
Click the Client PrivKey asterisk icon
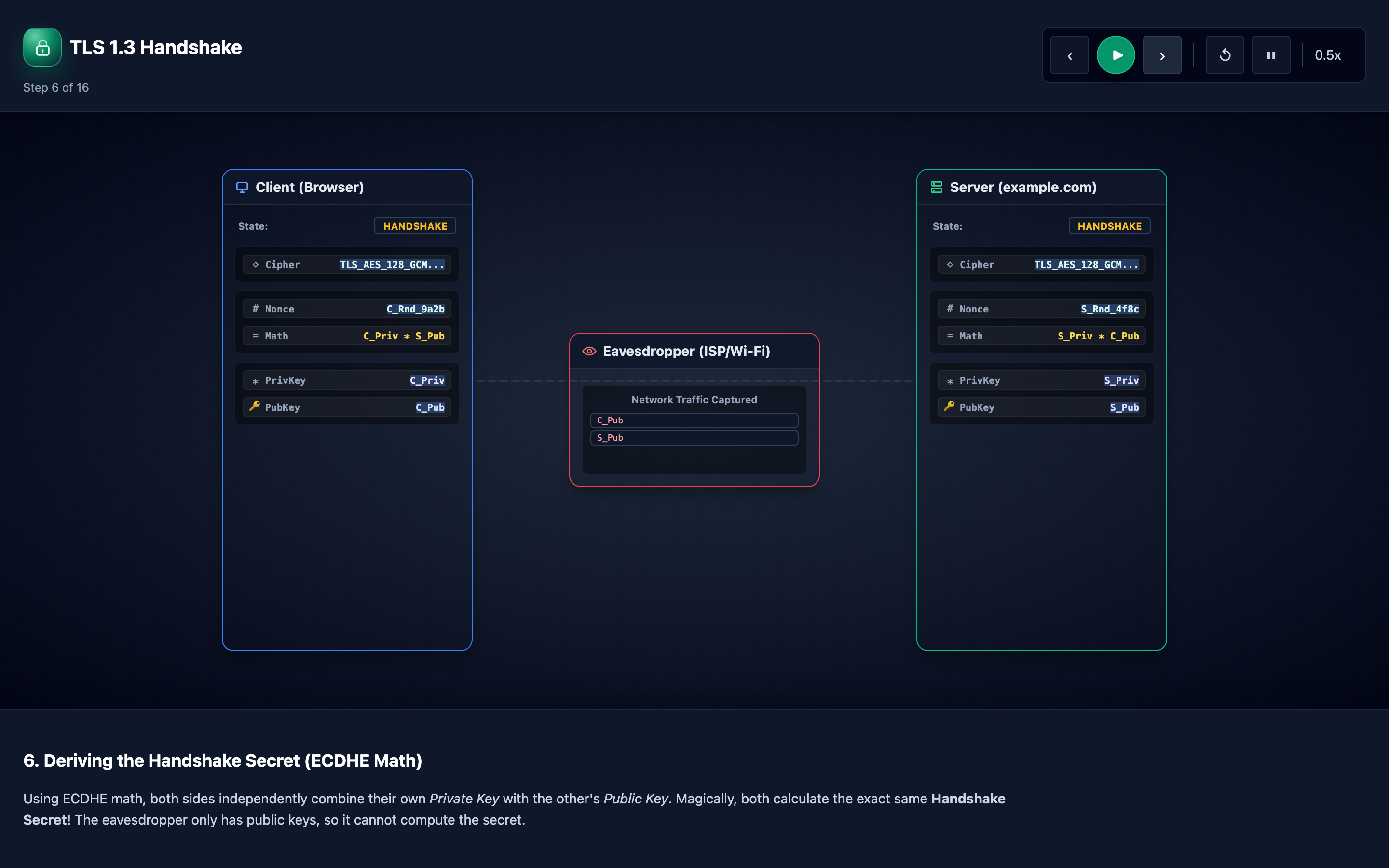click(x=256, y=381)
